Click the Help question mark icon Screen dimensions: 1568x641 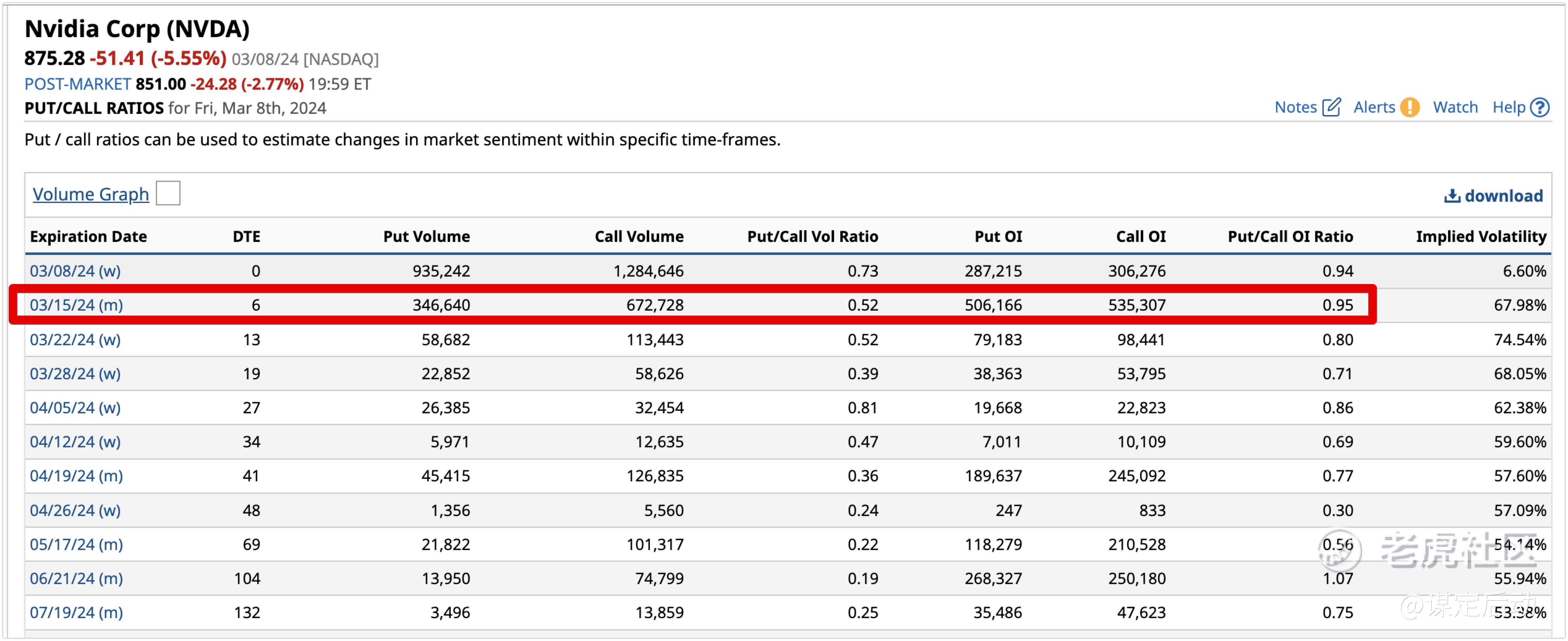[1540, 107]
